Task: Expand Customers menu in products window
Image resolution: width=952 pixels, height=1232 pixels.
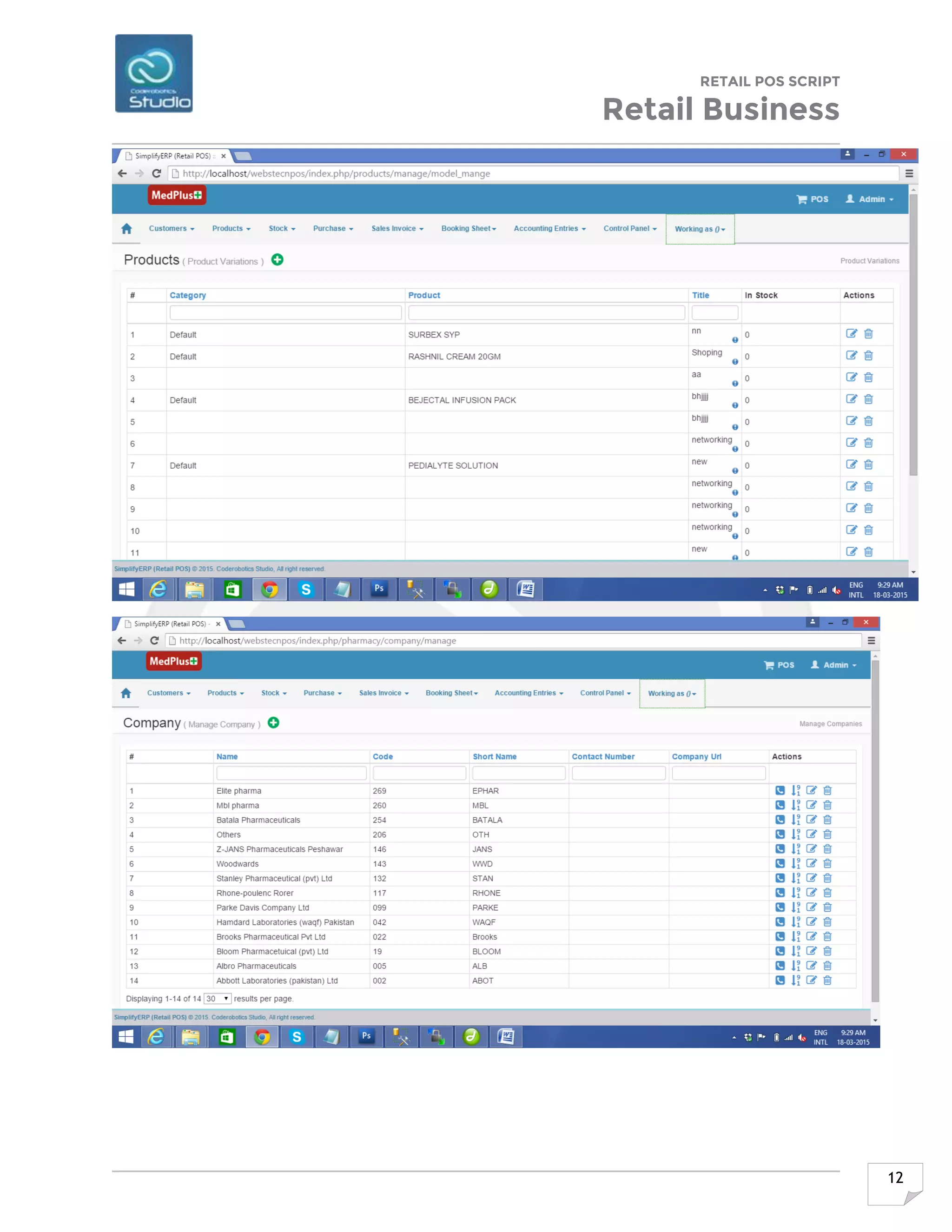Action: pyautogui.click(x=172, y=228)
